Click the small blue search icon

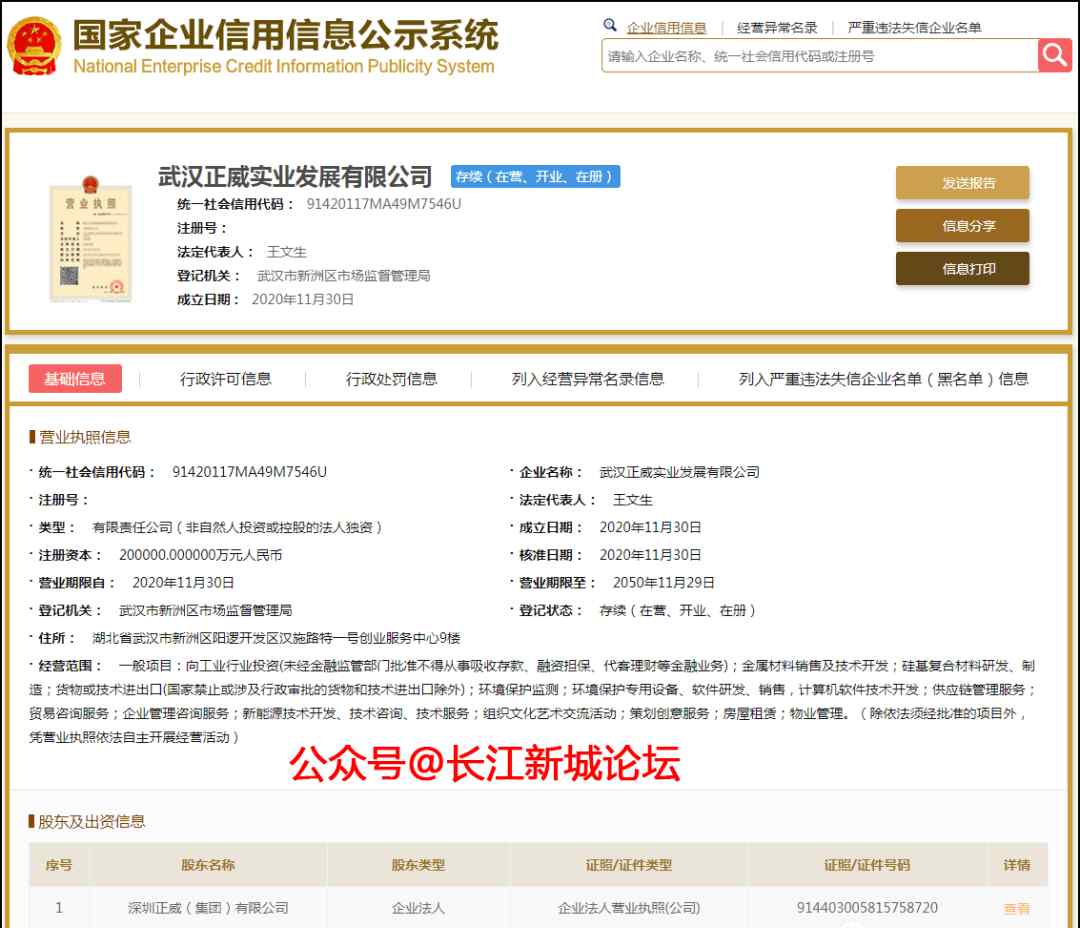point(610,25)
